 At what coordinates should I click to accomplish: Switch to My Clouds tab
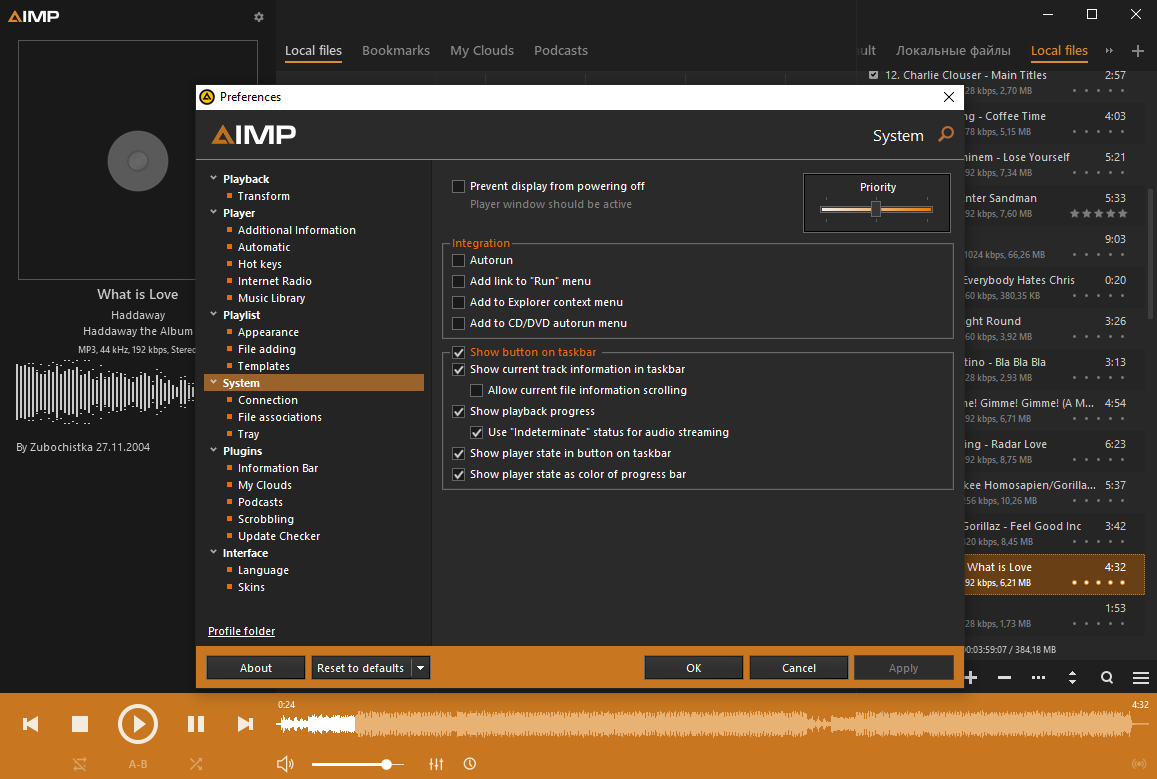tap(482, 51)
